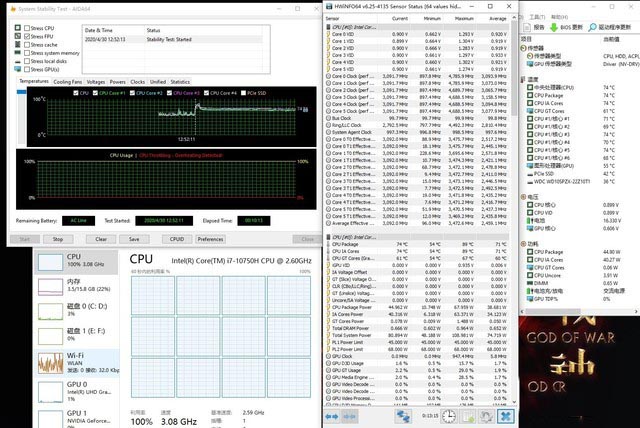Click HWiNFO title bar app icon
This screenshot has height=428, width=640.
click(x=329, y=7)
